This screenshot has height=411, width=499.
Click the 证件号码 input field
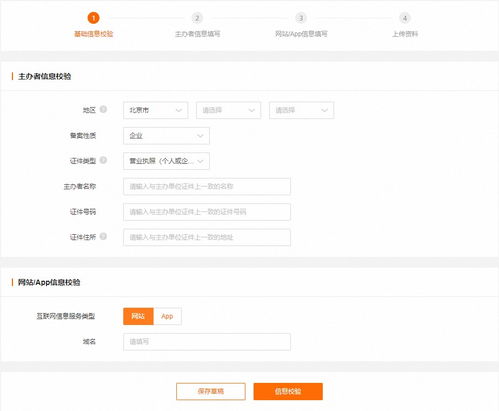[x=207, y=212]
